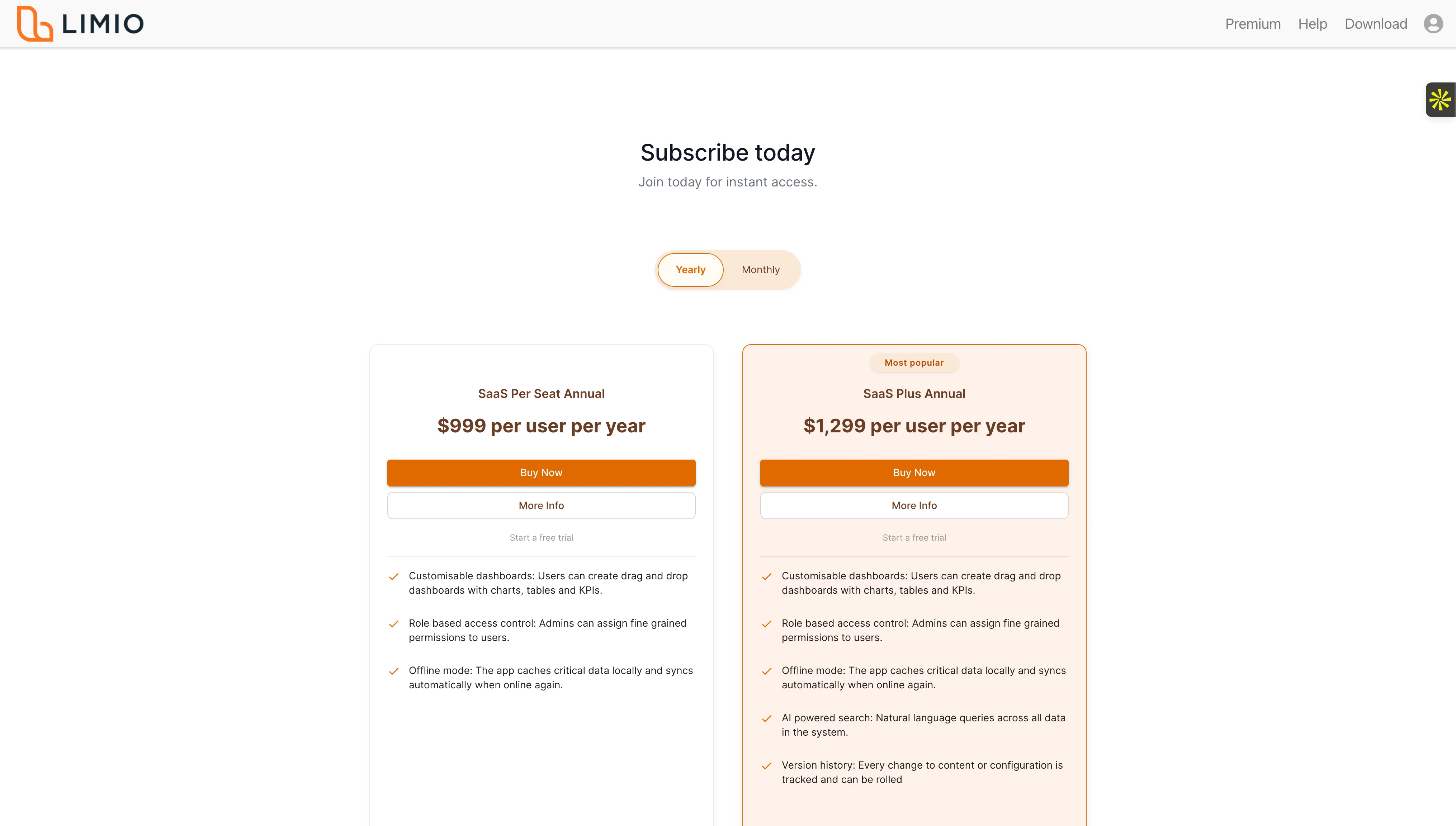Click Buy Now for SaaS Per Seat Annual
The width and height of the screenshot is (1456, 826).
click(541, 472)
